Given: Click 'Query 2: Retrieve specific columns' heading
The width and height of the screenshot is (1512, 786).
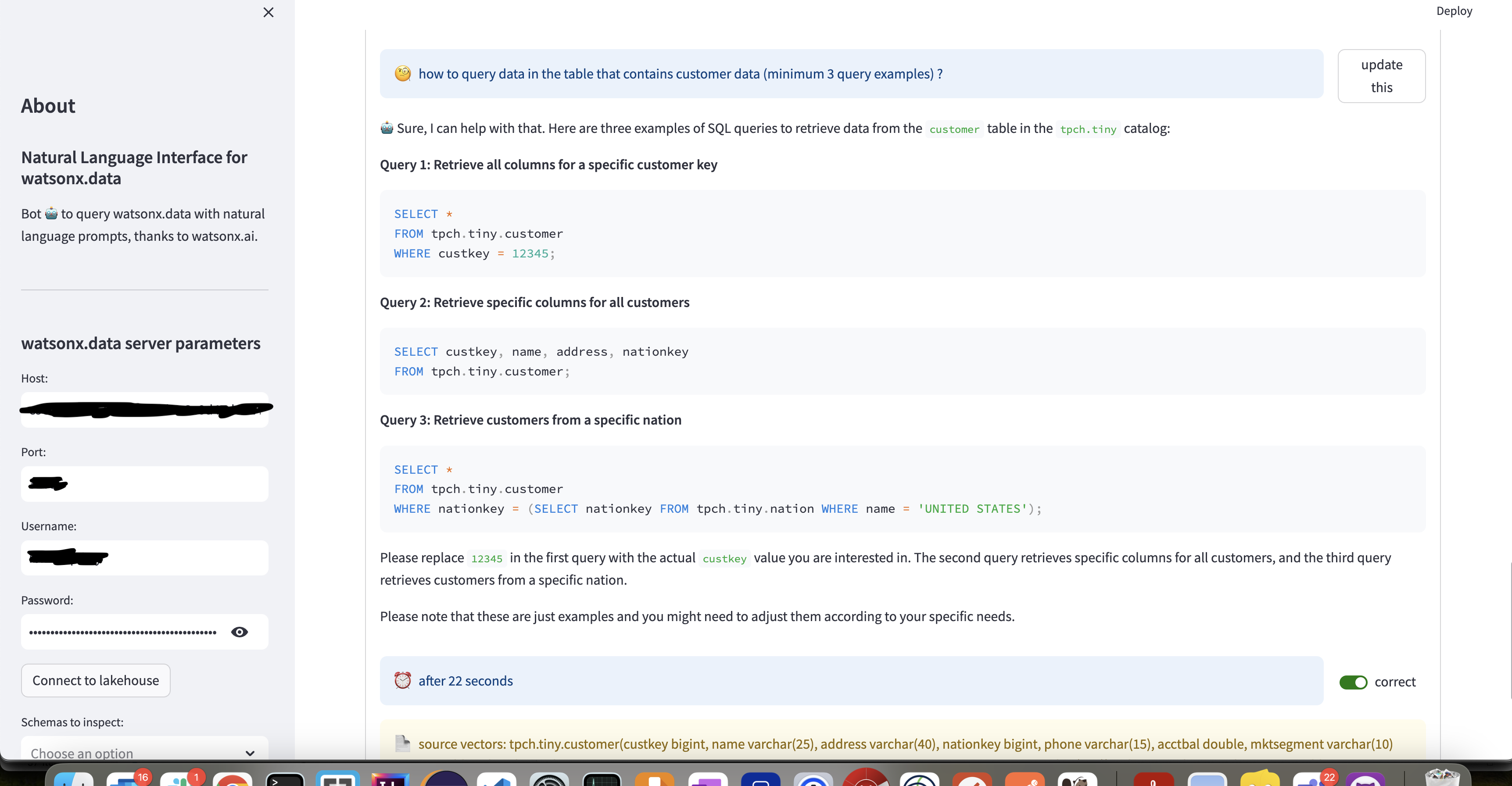Looking at the screenshot, I should [534, 302].
